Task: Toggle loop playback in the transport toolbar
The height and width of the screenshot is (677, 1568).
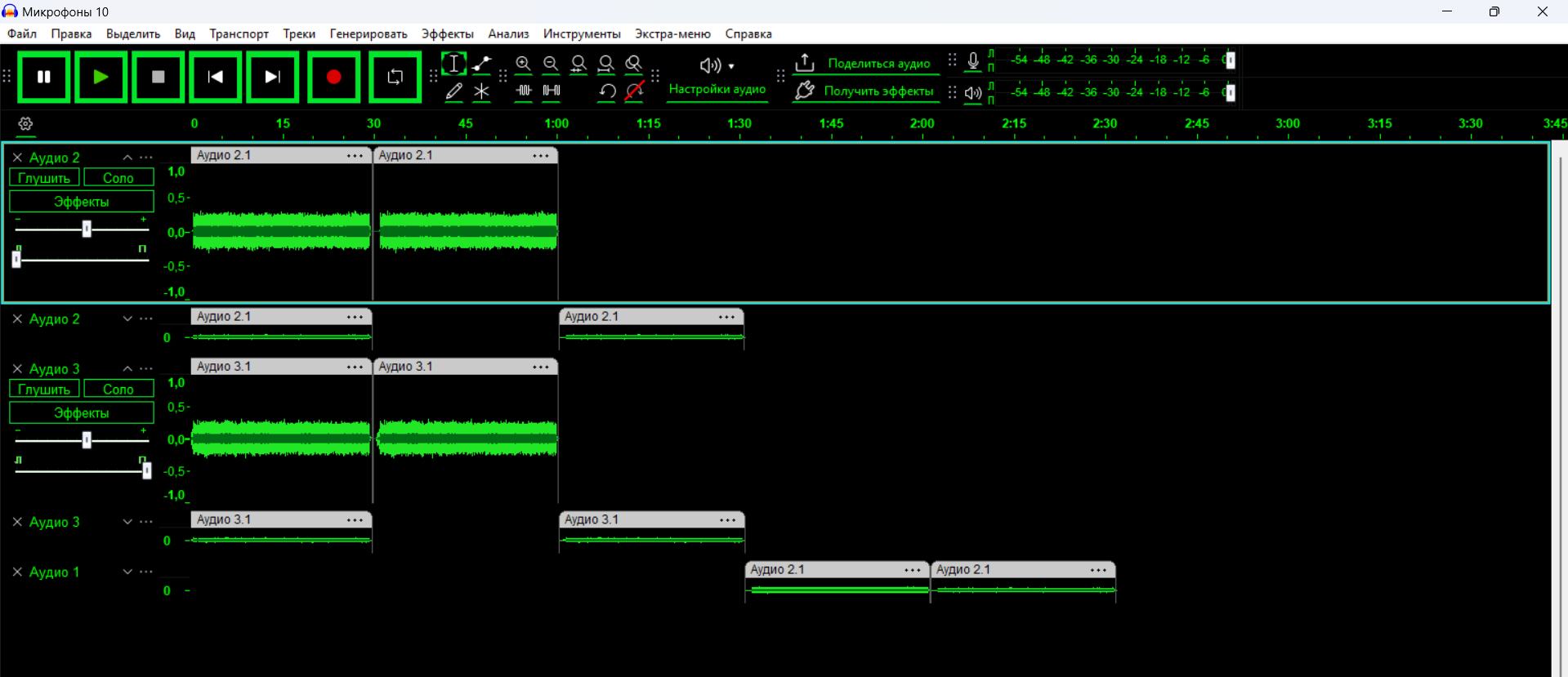Action: click(395, 78)
